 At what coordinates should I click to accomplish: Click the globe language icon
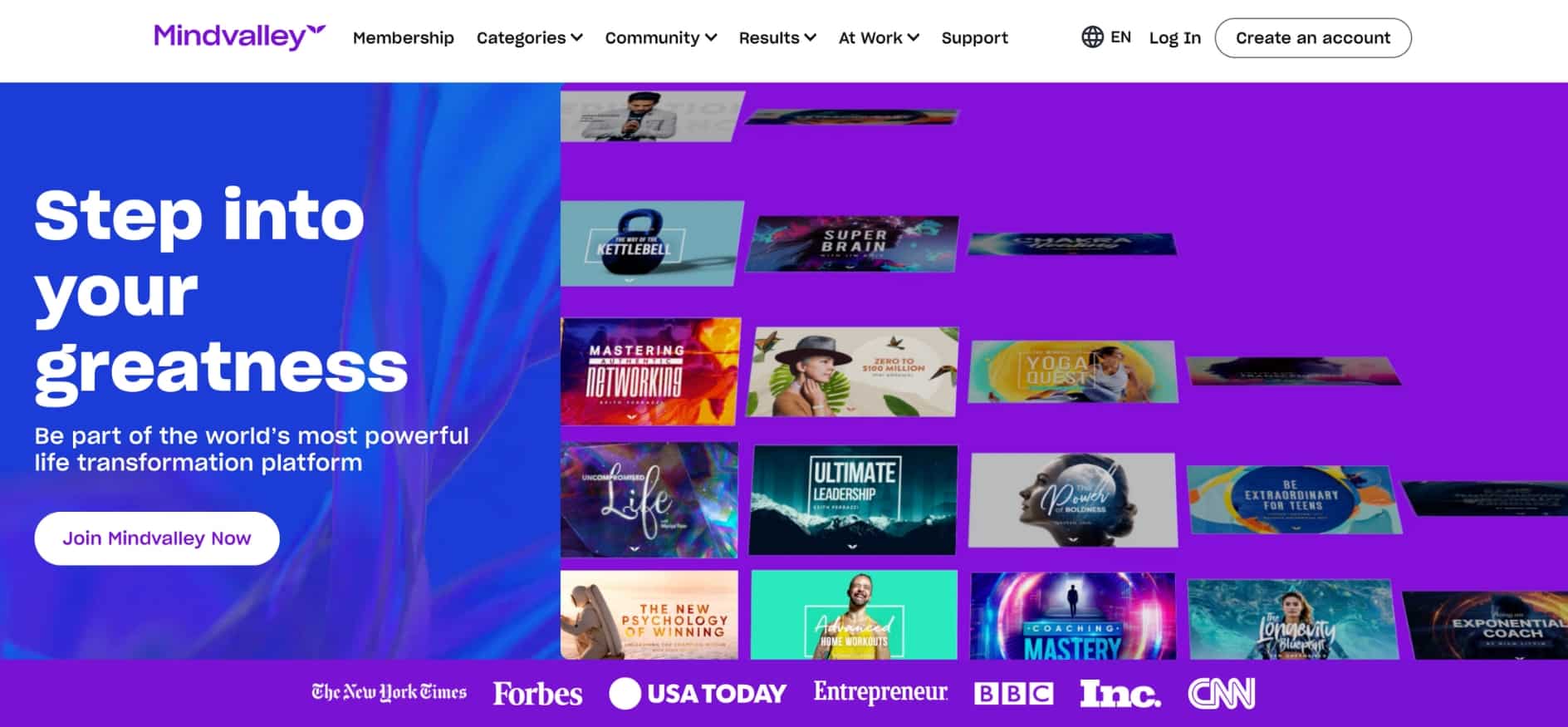coord(1092,37)
